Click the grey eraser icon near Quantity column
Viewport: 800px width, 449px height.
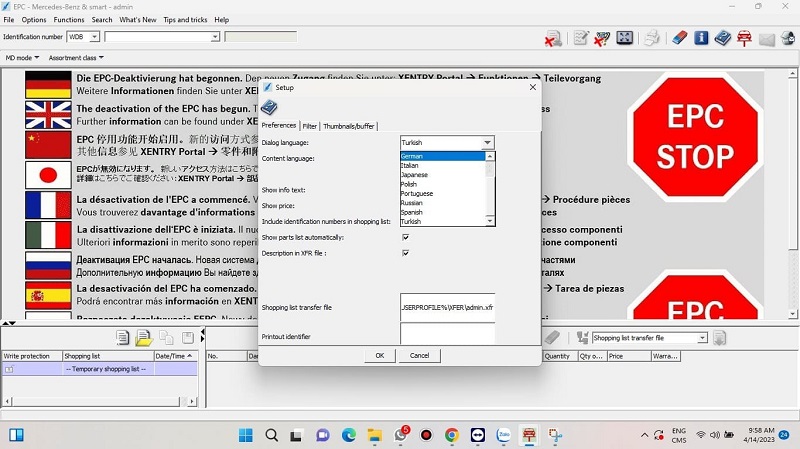tap(552, 337)
